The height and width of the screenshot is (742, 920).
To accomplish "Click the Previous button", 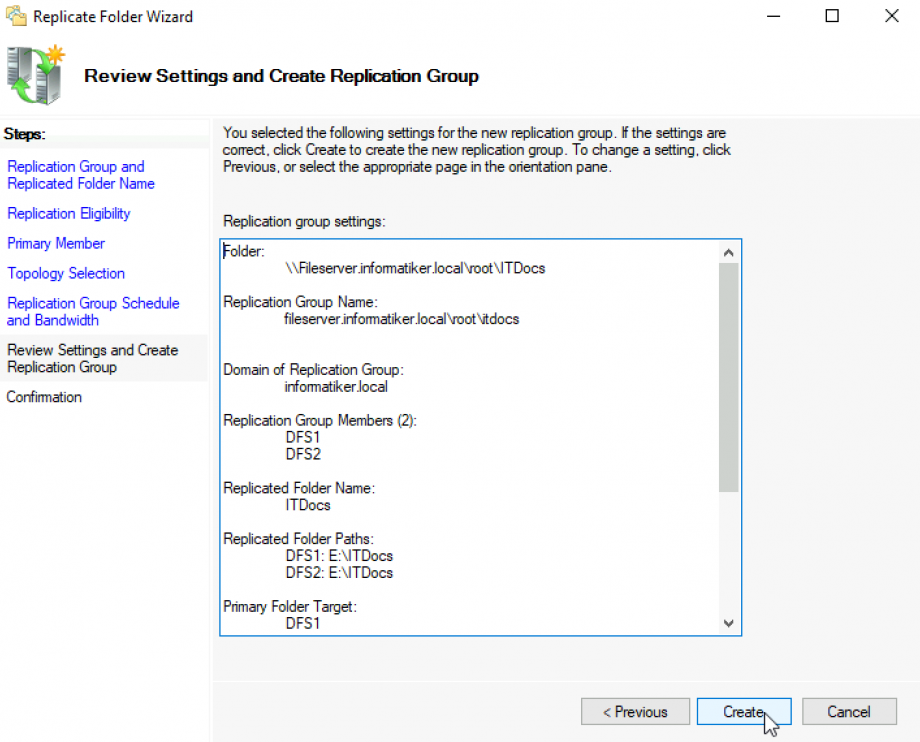I will pos(635,712).
